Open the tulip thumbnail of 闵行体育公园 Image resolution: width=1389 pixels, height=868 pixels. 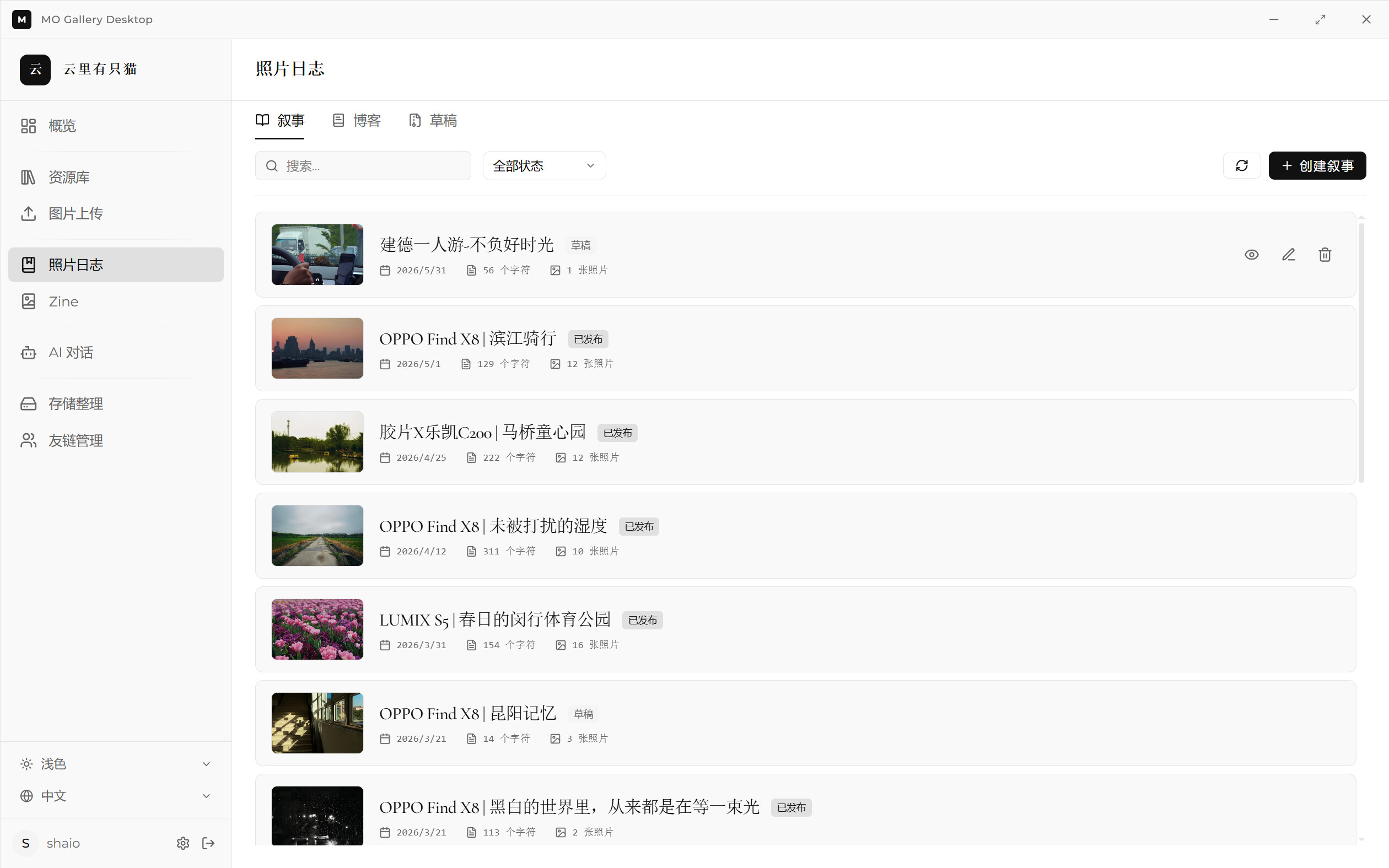click(317, 629)
